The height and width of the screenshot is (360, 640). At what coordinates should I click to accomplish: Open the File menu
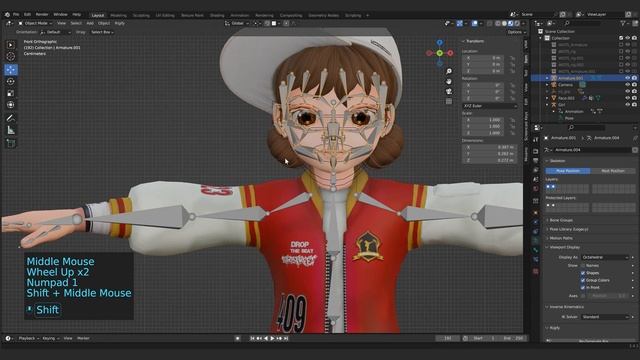click(x=16, y=14)
